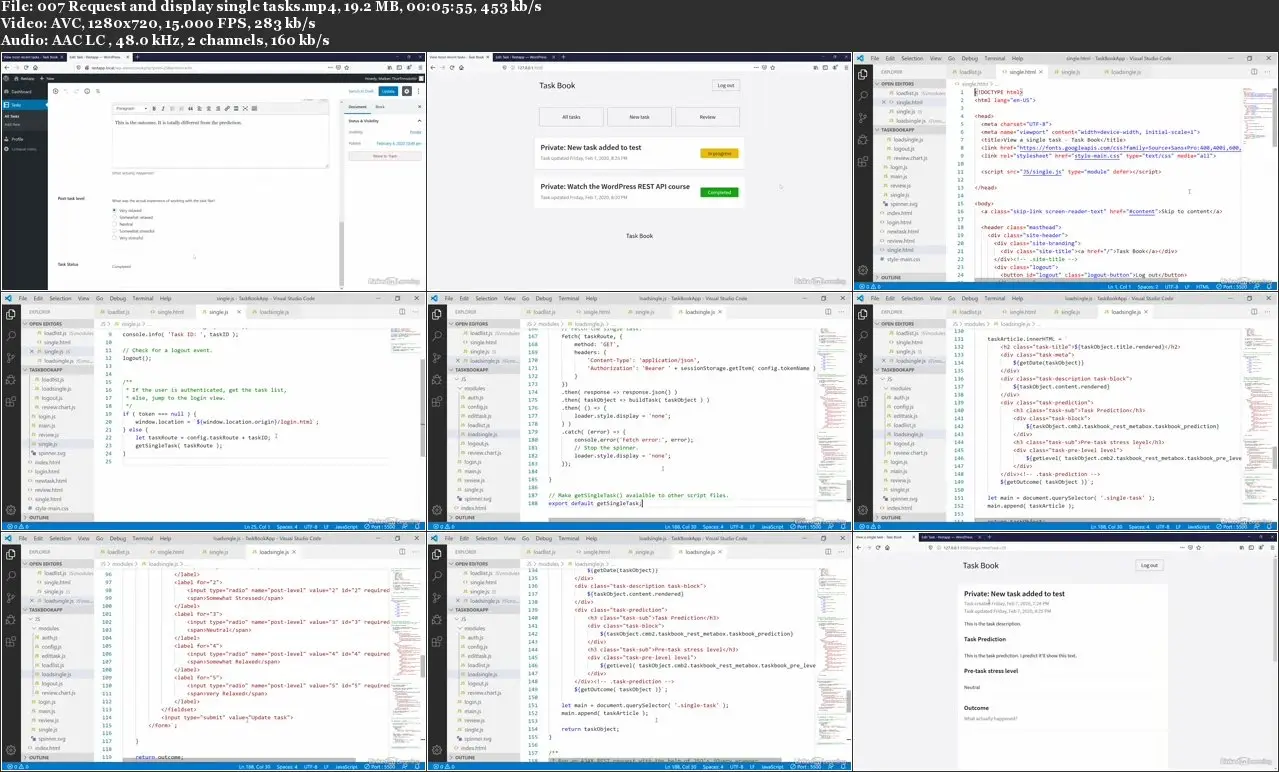
Task: Collapse Status & Visibility panel chevron
Action: tap(419, 121)
